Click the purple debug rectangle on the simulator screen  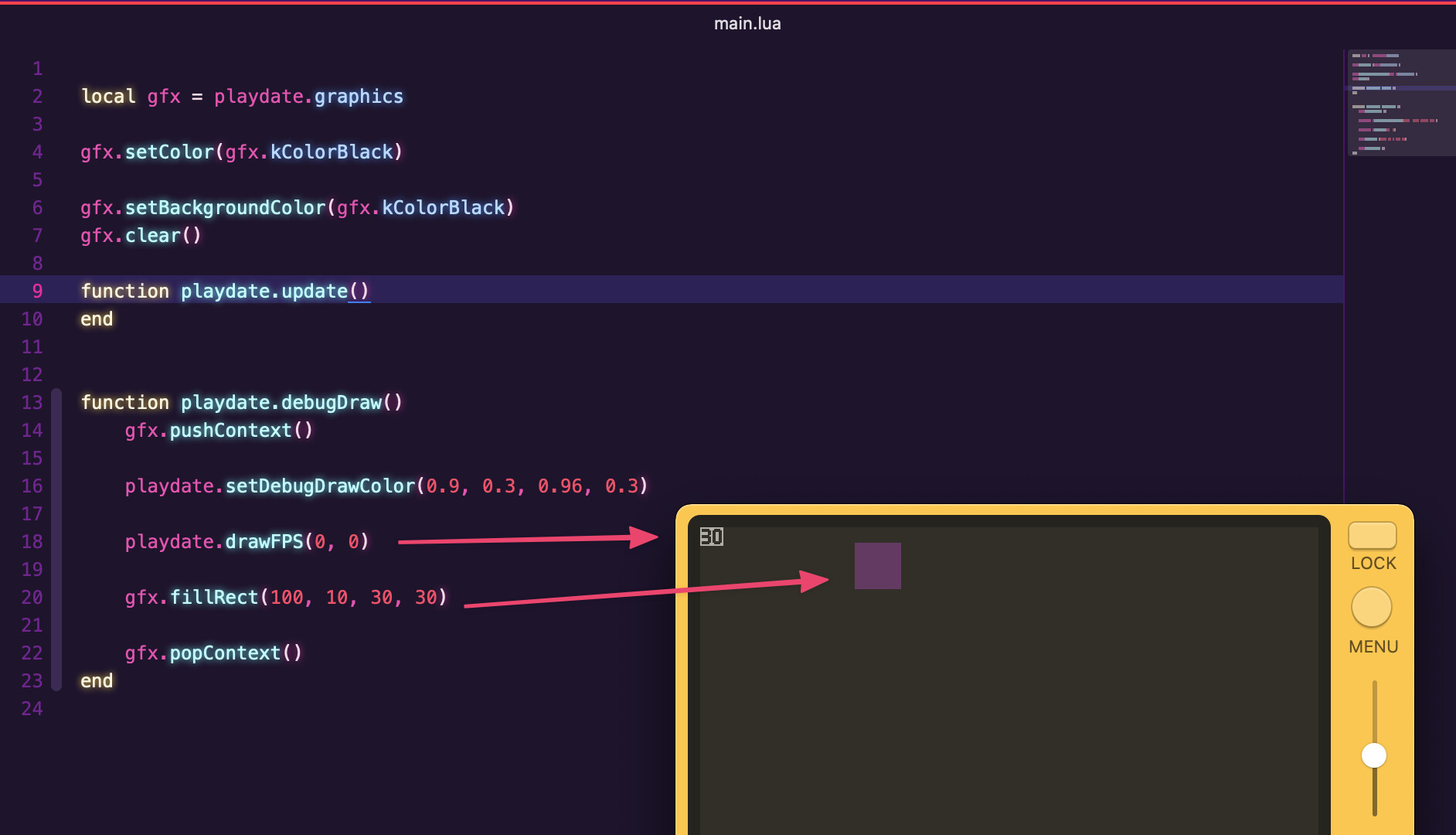(x=877, y=566)
